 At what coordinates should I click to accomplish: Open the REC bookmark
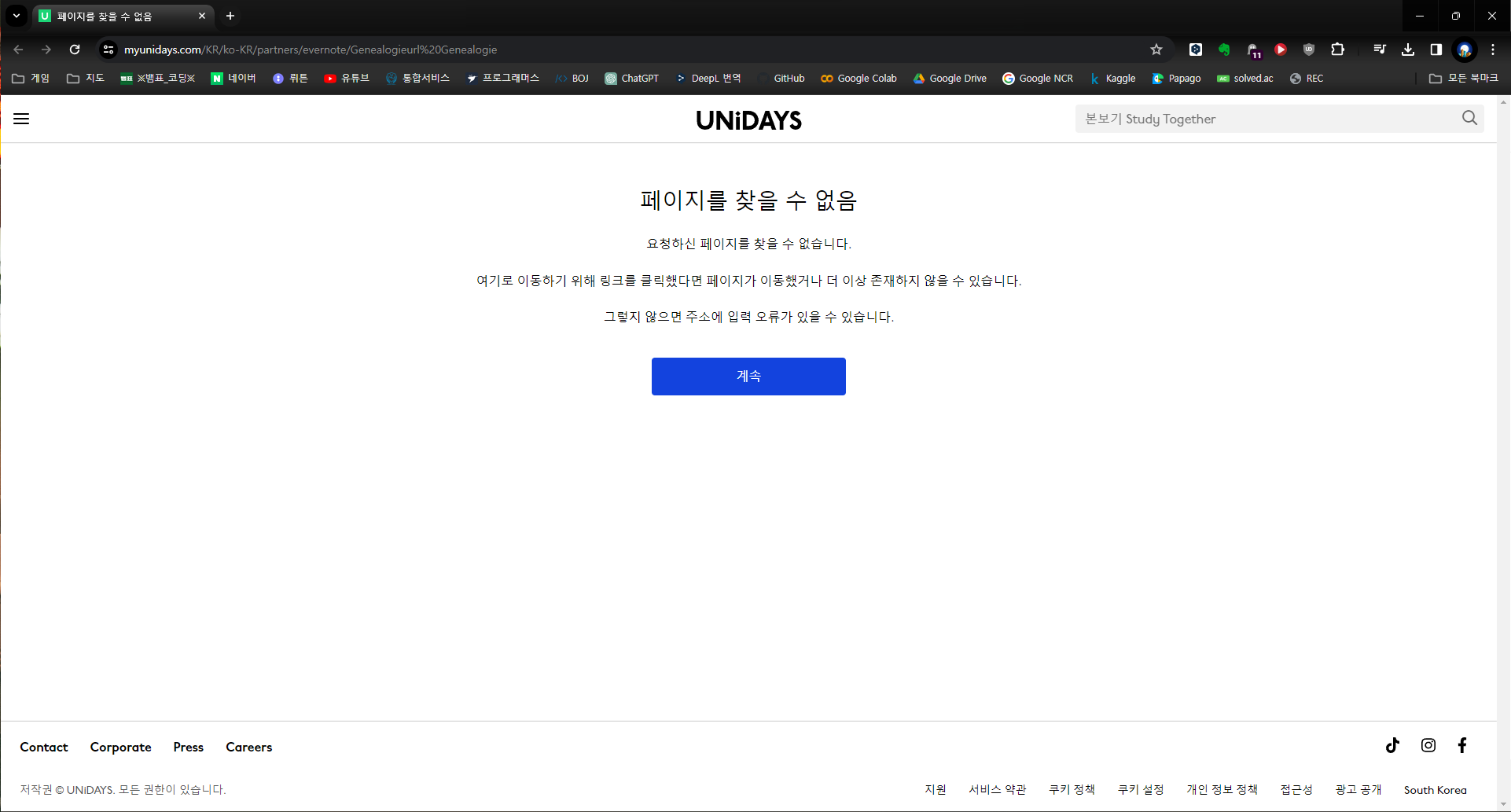(x=1307, y=79)
